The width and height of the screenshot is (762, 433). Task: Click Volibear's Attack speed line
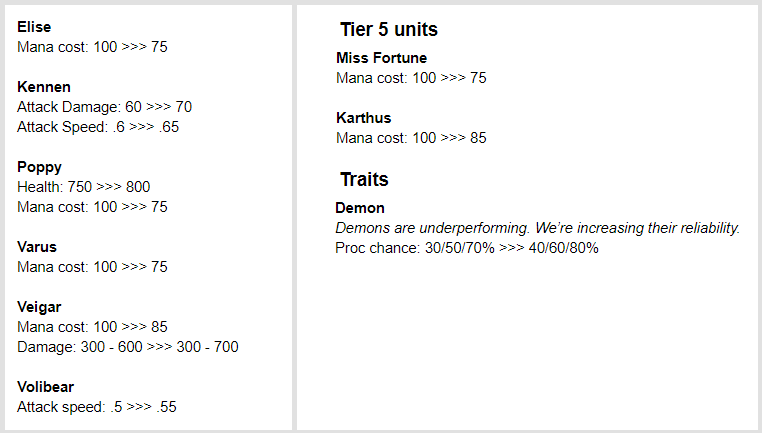(x=97, y=407)
